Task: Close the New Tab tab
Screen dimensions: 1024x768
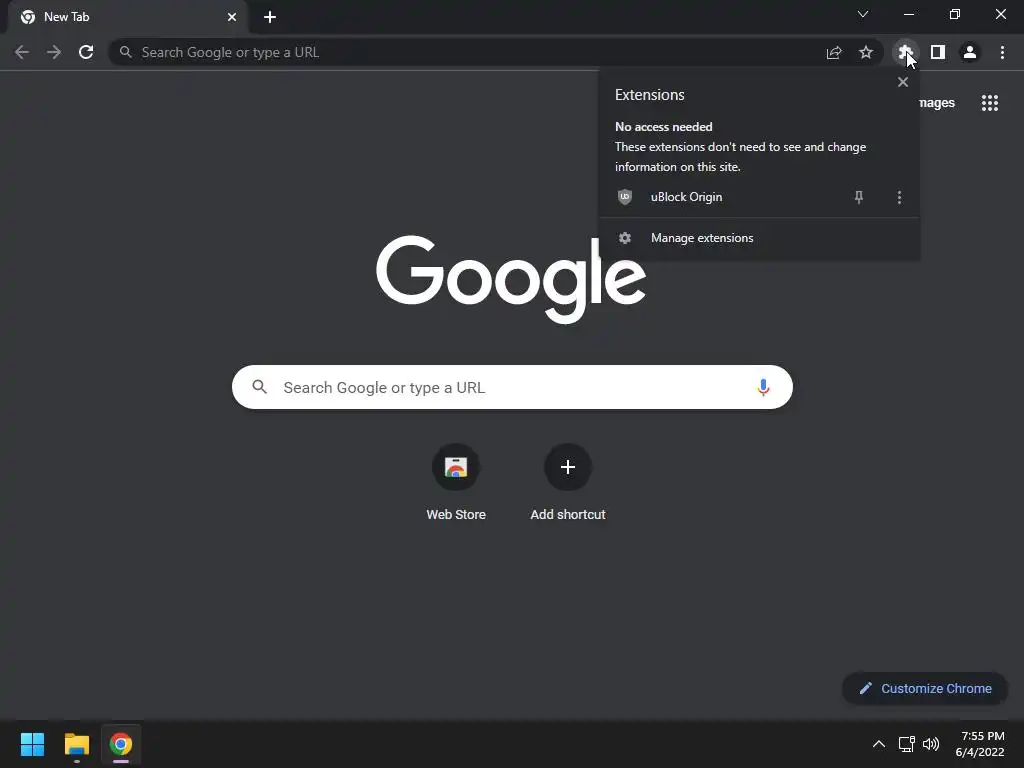Action: [232, 17]
